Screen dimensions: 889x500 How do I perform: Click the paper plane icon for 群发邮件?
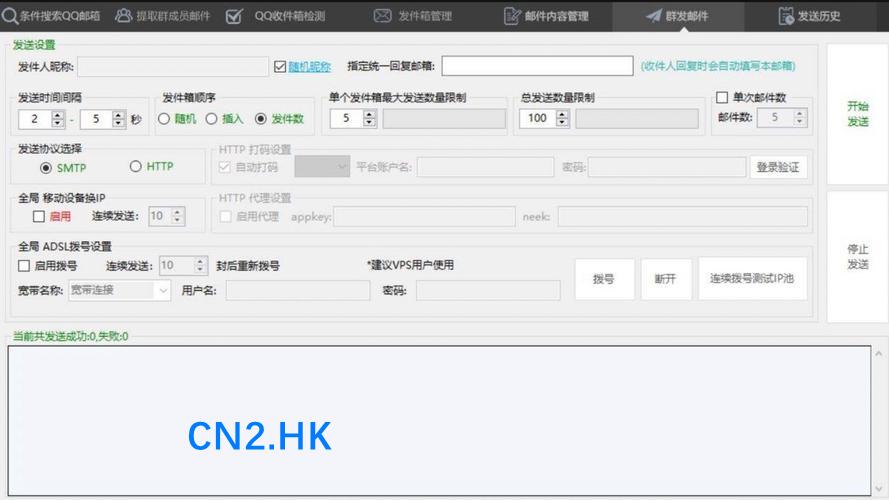(653, 16)
